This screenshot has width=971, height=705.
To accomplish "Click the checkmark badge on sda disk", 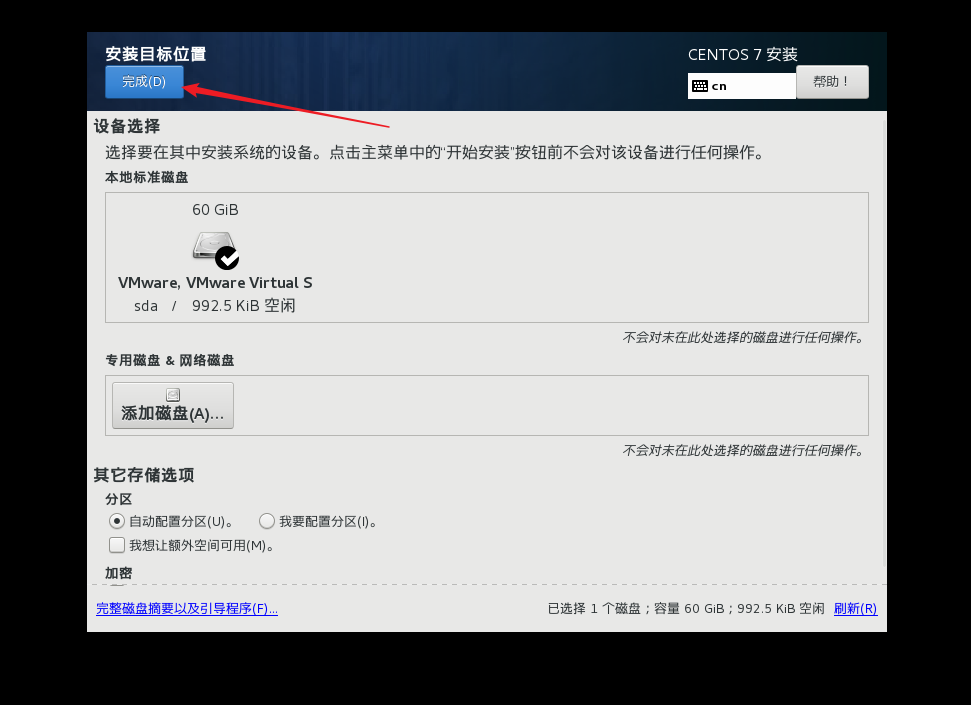I will click(227, 258).
